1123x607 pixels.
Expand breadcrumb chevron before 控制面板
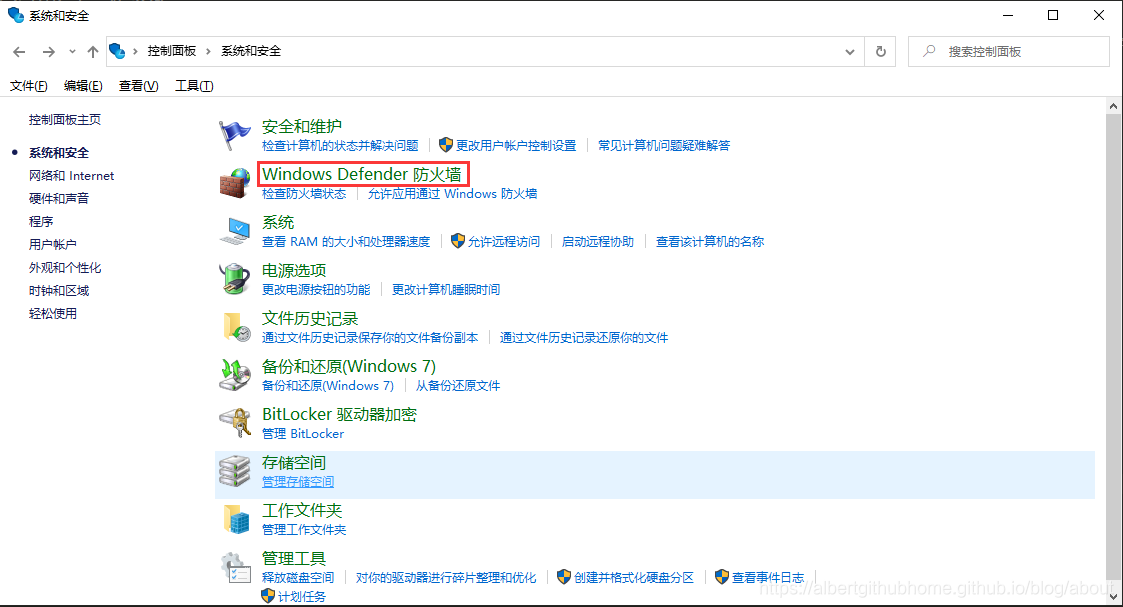point(135,51)
